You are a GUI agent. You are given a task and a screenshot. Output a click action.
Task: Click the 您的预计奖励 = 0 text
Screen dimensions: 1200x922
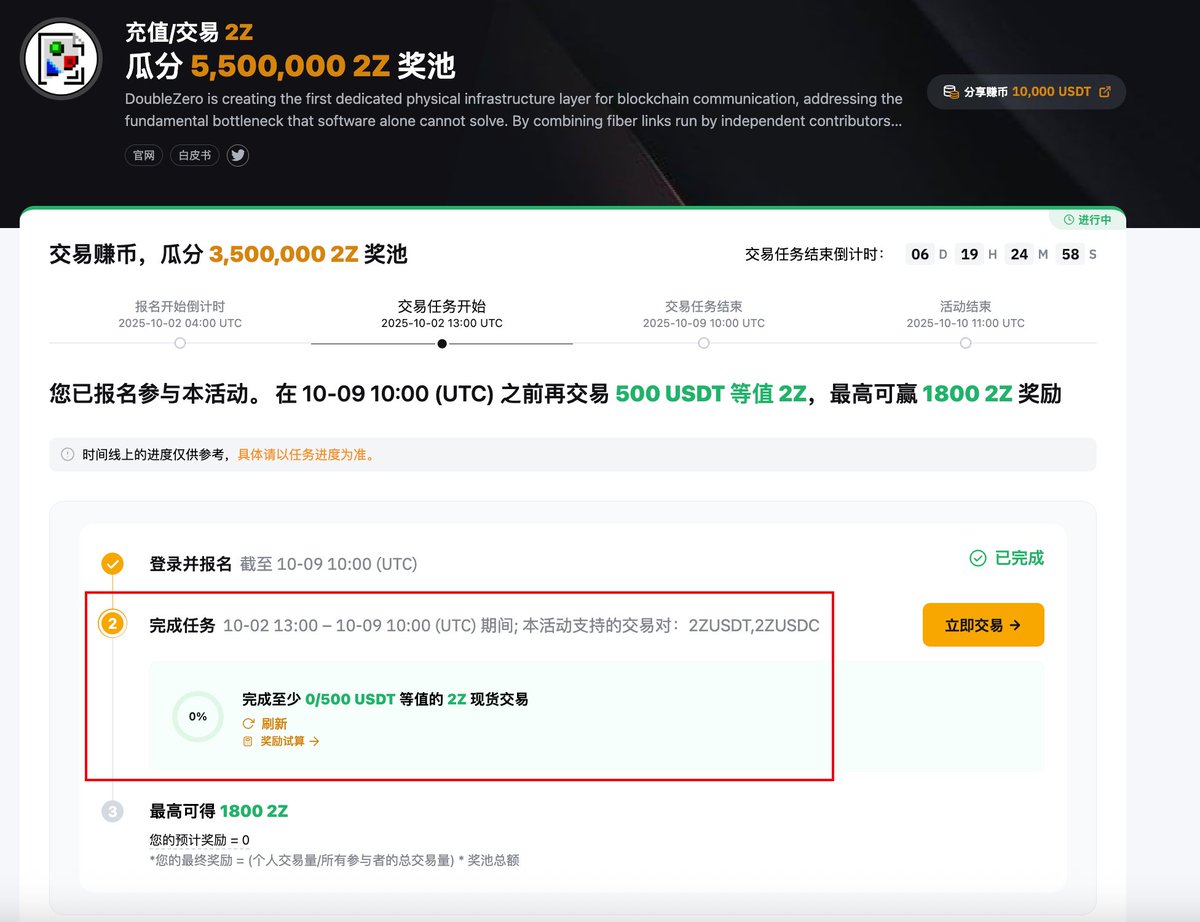[199, 840]
